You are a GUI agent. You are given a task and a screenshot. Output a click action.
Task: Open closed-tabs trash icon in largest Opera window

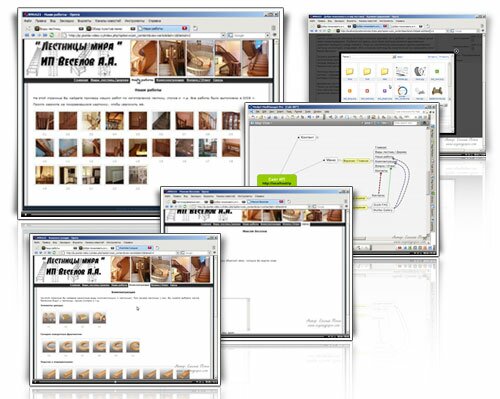(273, 28)
